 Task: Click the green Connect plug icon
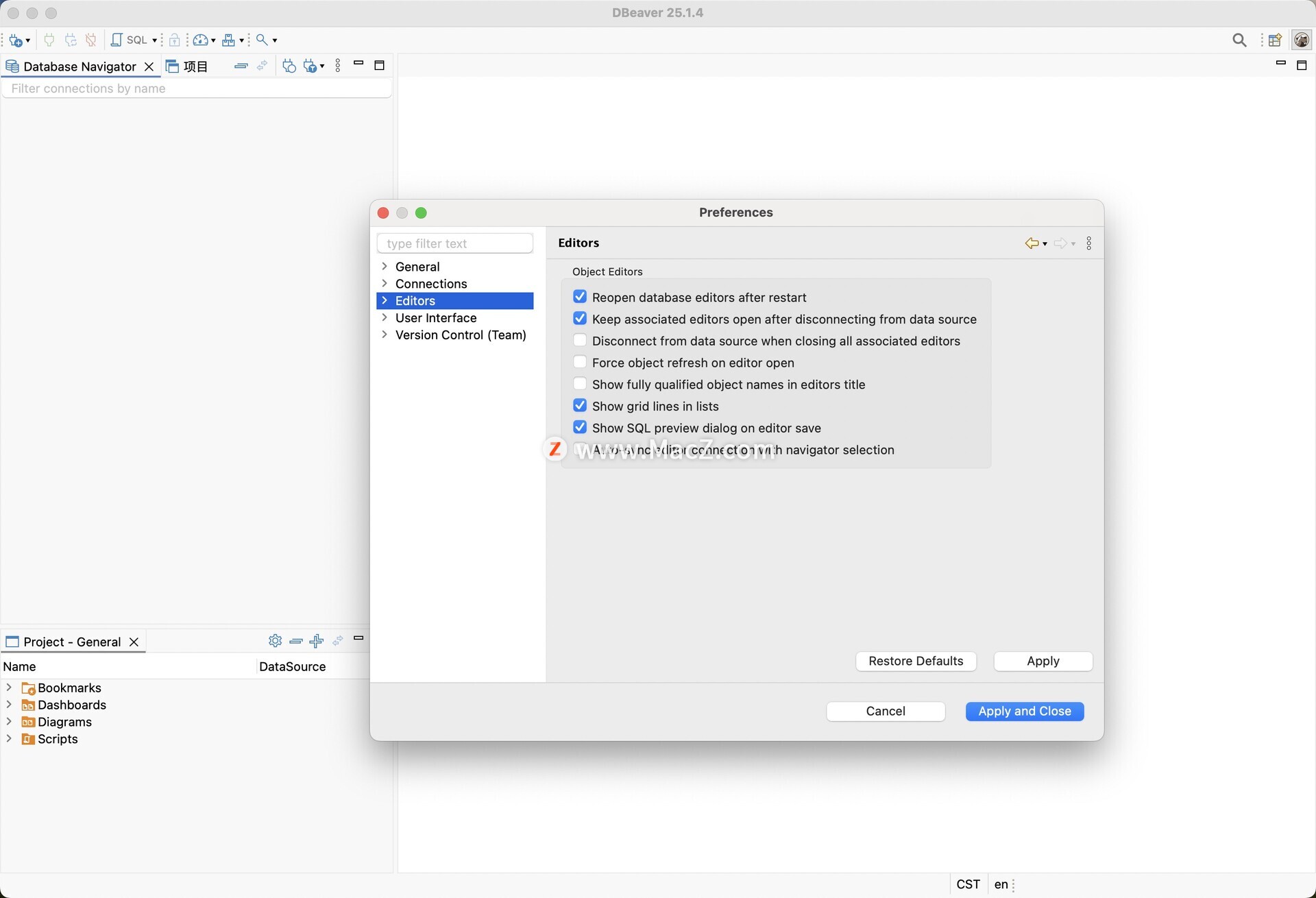tap(49, 40)
